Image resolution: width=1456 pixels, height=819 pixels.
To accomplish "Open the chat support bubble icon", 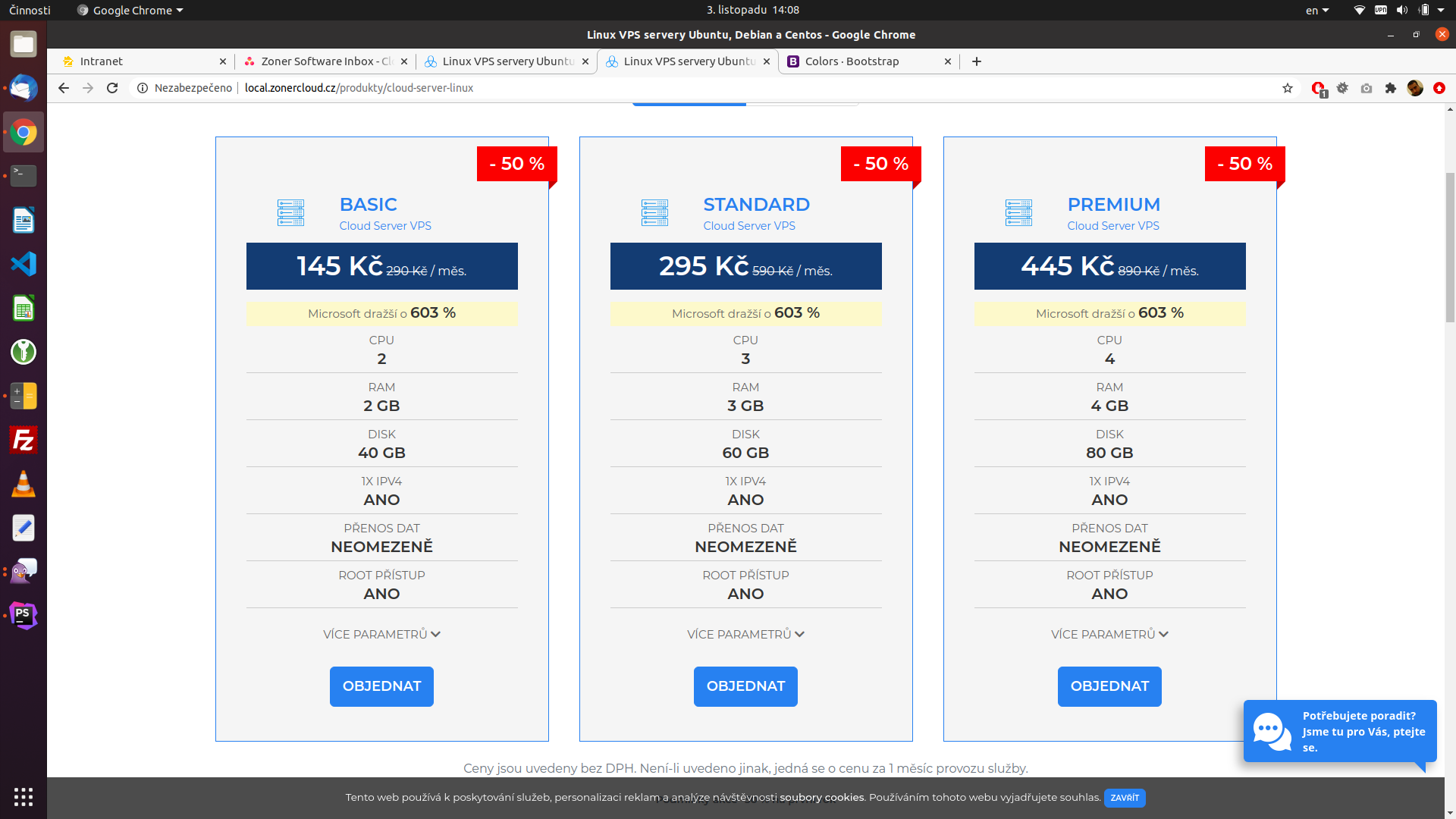I will pyautogui.click(x=1272, y=731).
